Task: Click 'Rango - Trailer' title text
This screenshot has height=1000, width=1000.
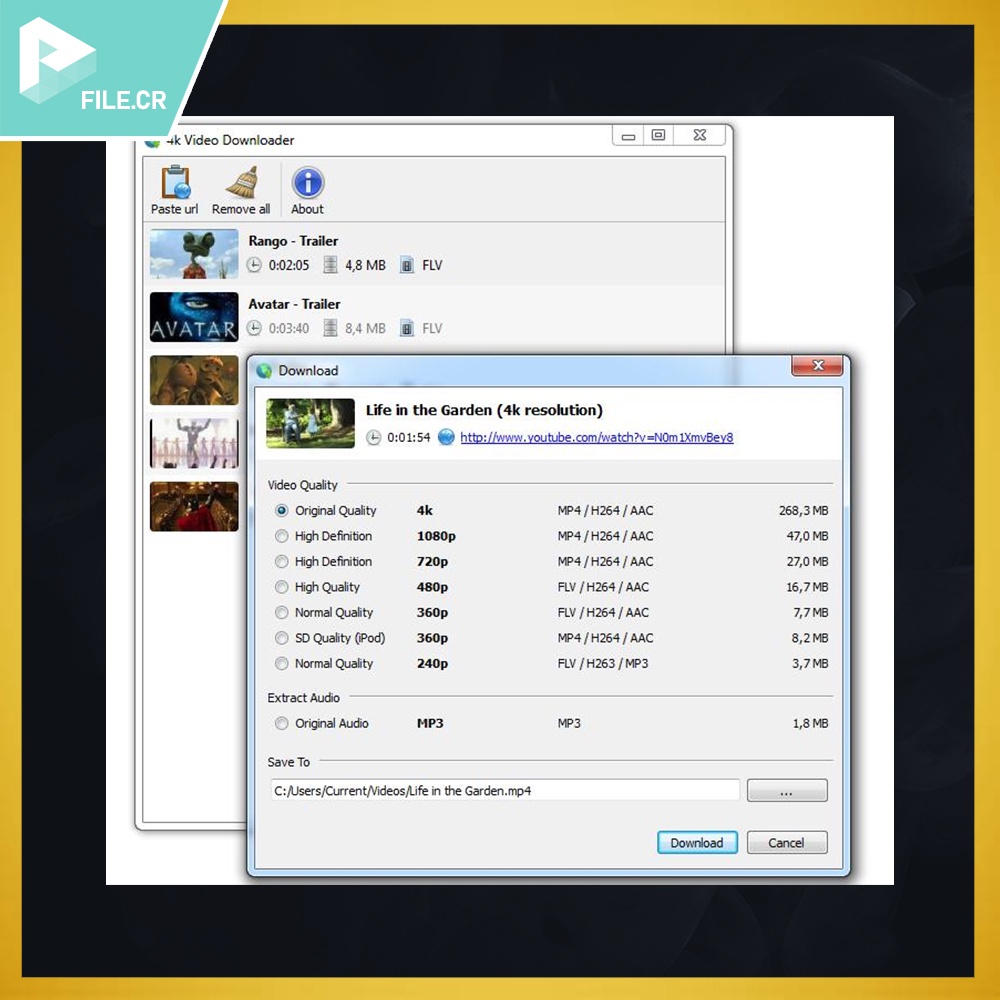Action: pyautogui.click(x=293, y=241)
